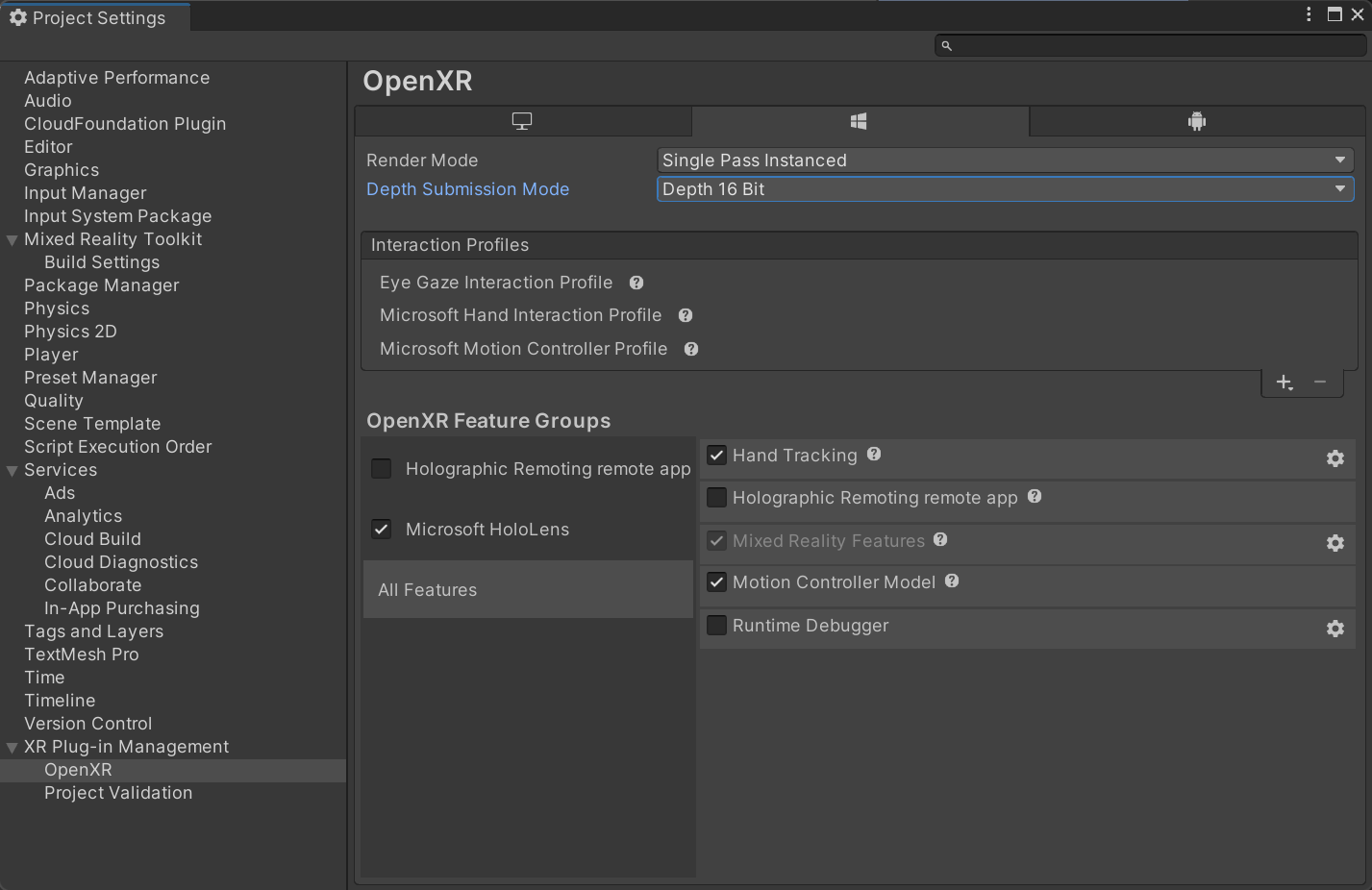1372x890 pixels.
Task: Open Physics 2D settings
Action: click(70, 332)
